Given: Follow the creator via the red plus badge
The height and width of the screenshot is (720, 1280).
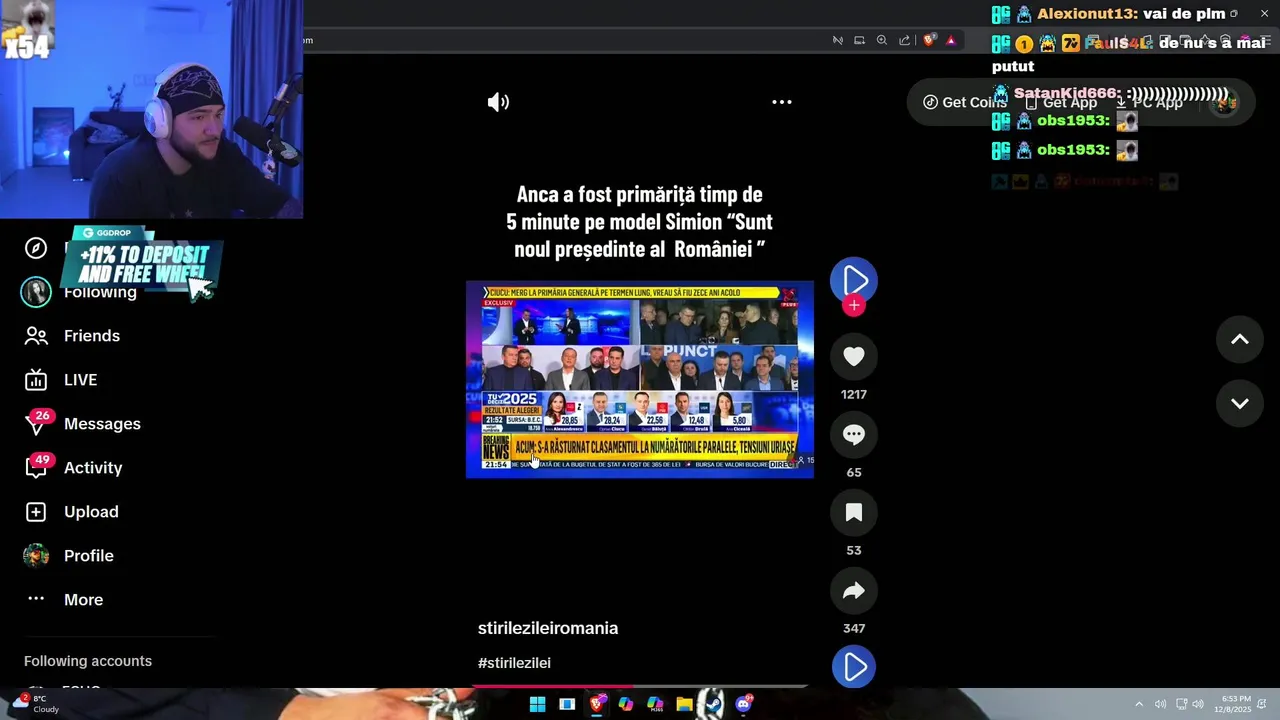Looking at the screenshot, I should (854, 305).
